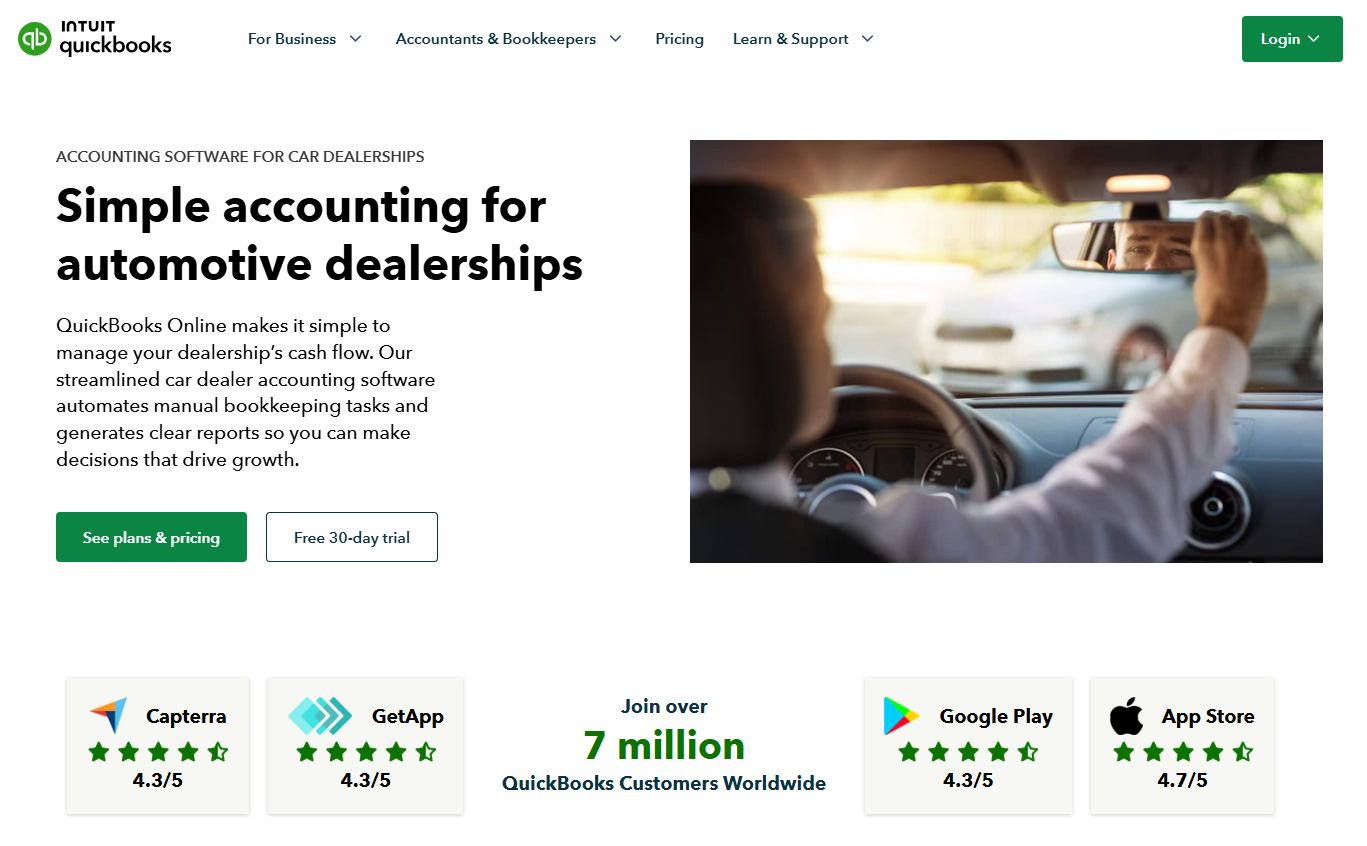Click the GetApp chevrons logo icon
1367x846 pixels.
coord(320,716)
